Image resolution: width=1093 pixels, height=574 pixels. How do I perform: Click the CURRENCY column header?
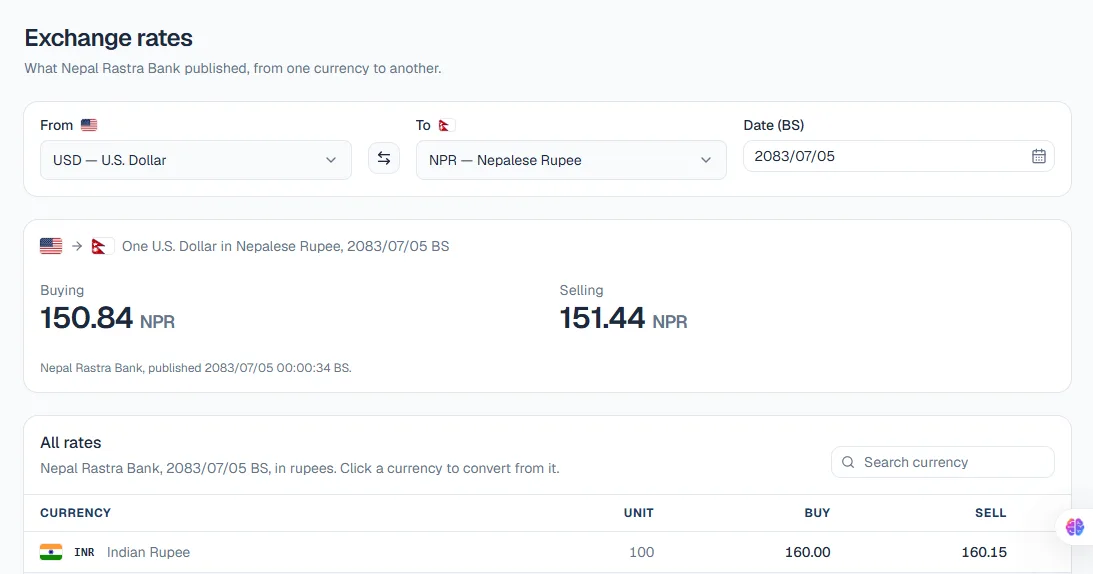pos(75,513)
